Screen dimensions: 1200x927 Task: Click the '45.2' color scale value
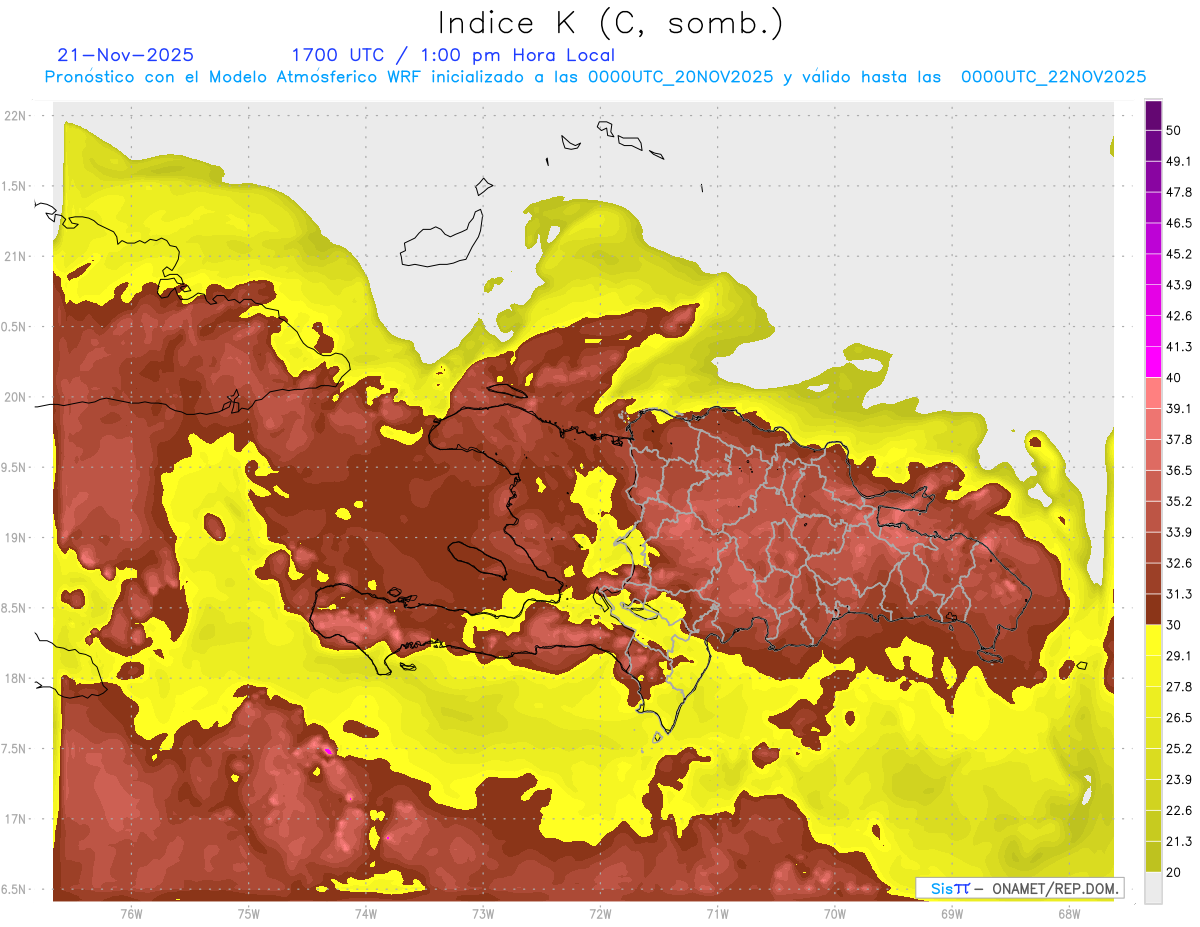click(x=1179, y=254)
